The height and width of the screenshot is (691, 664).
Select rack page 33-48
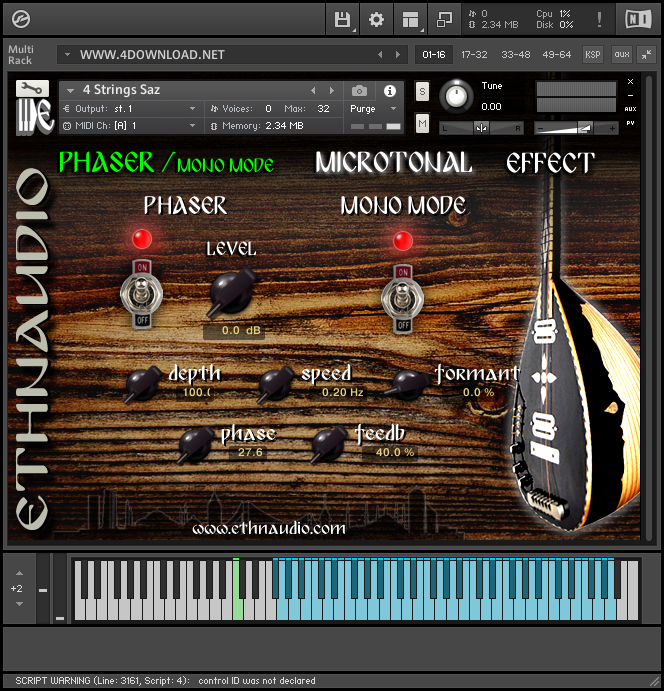coord(516,55)
